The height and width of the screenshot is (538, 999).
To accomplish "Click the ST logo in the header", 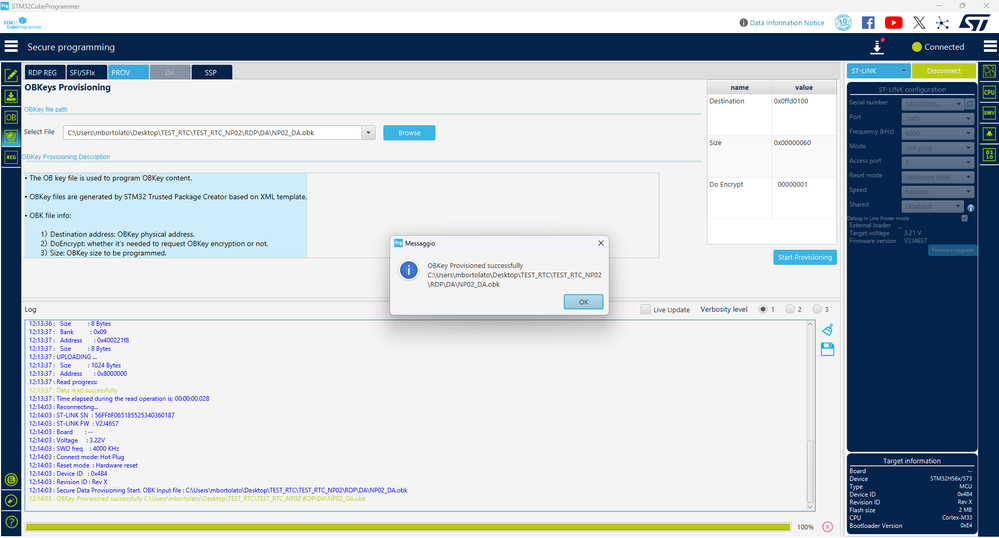I will point(974,23).
